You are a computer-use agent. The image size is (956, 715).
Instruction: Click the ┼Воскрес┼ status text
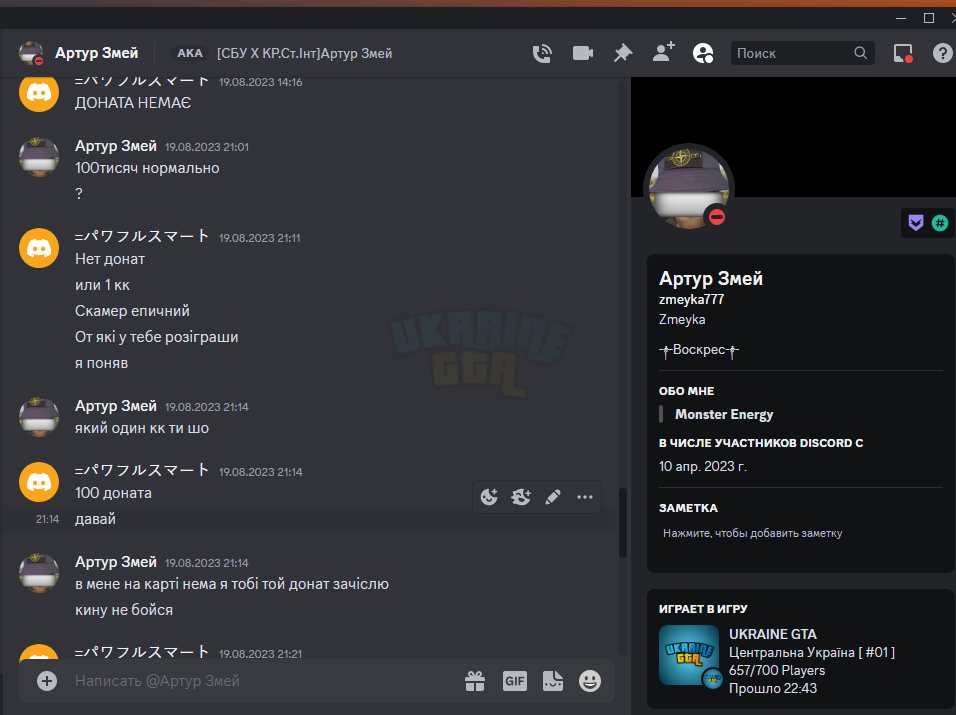tap(699, 350)
